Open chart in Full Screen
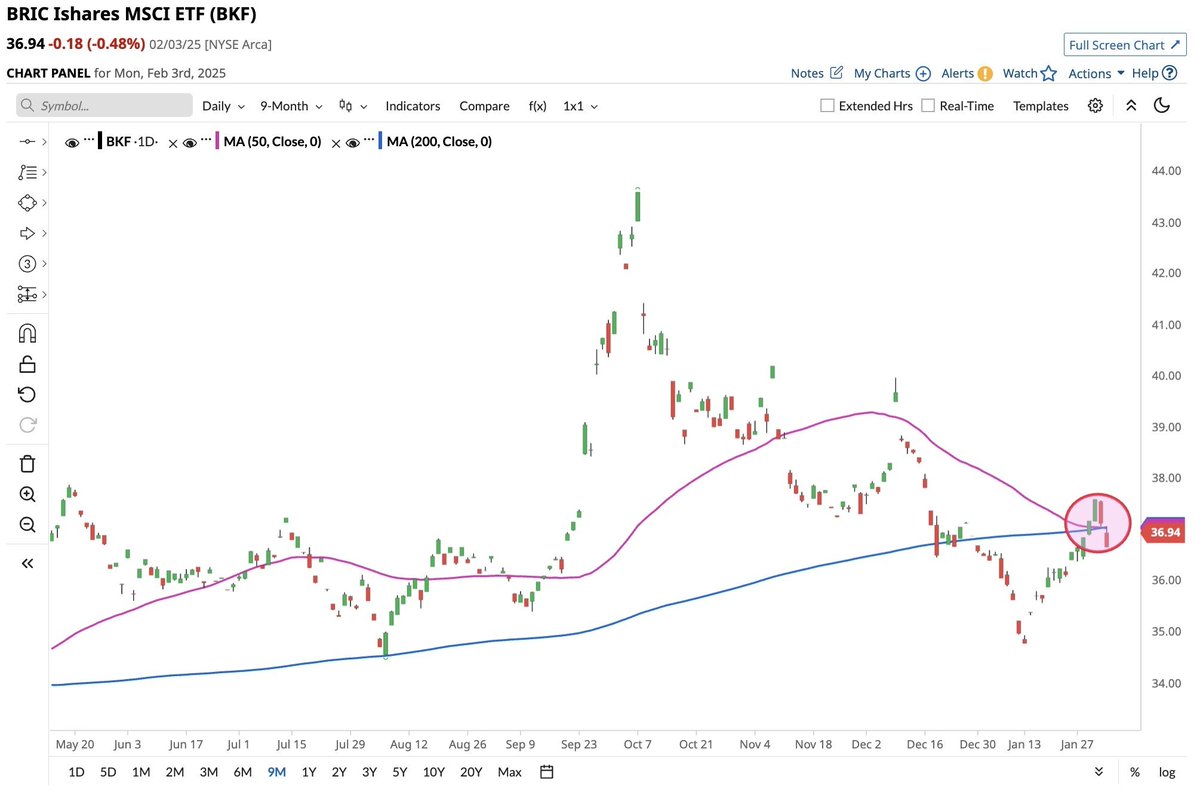Screen dimensions: 1200x795 point(1123,45)
